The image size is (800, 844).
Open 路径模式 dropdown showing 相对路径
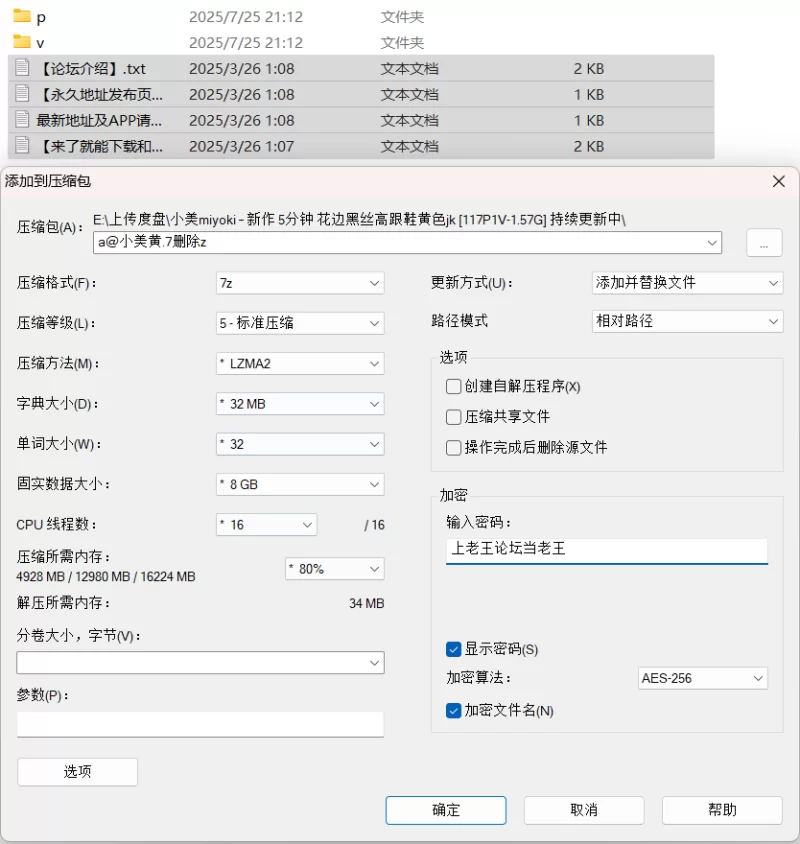tap(687, 321)
